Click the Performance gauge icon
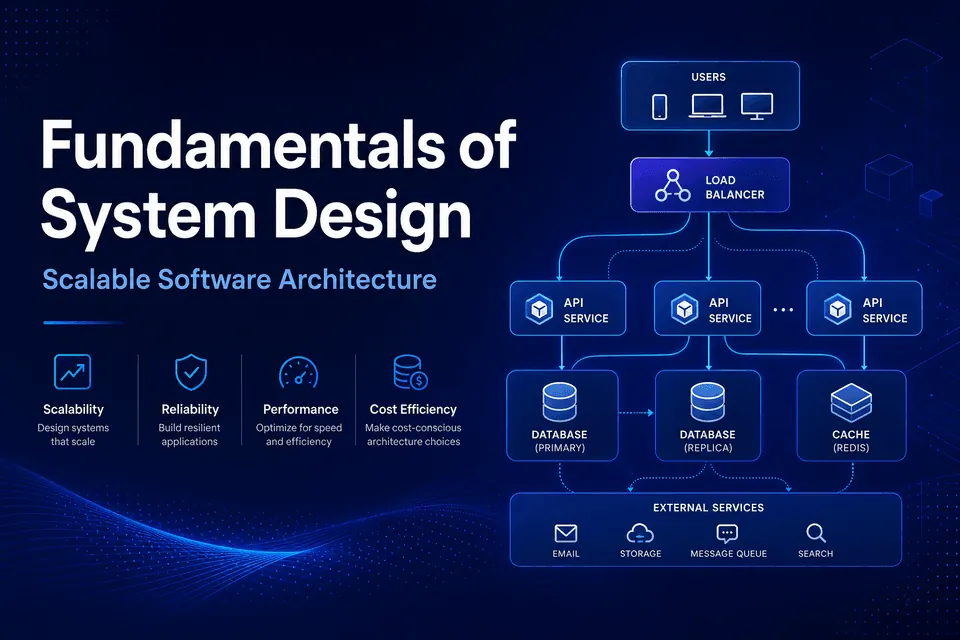This screenshot has width=960, height=640. (298, 373)
